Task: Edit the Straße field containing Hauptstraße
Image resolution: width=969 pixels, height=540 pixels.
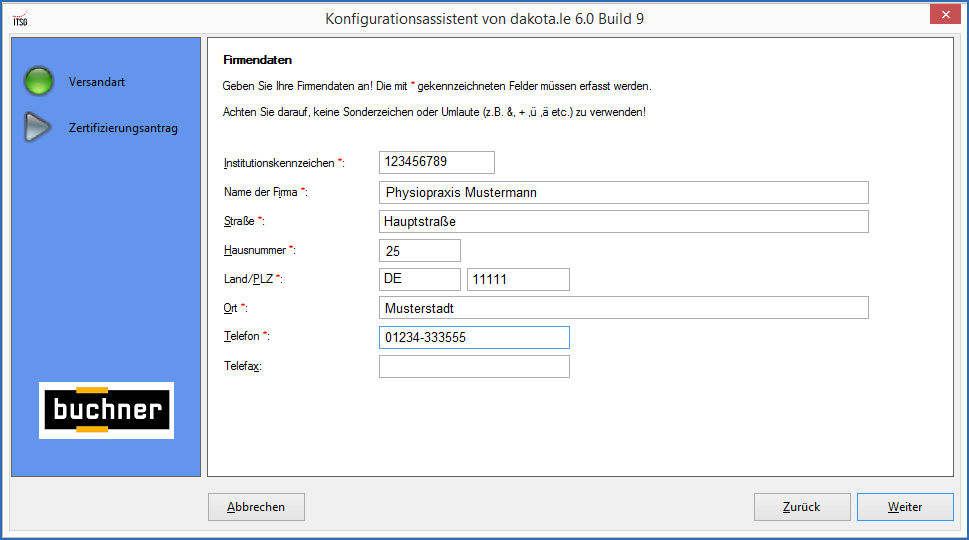Action: pos(623,221)
